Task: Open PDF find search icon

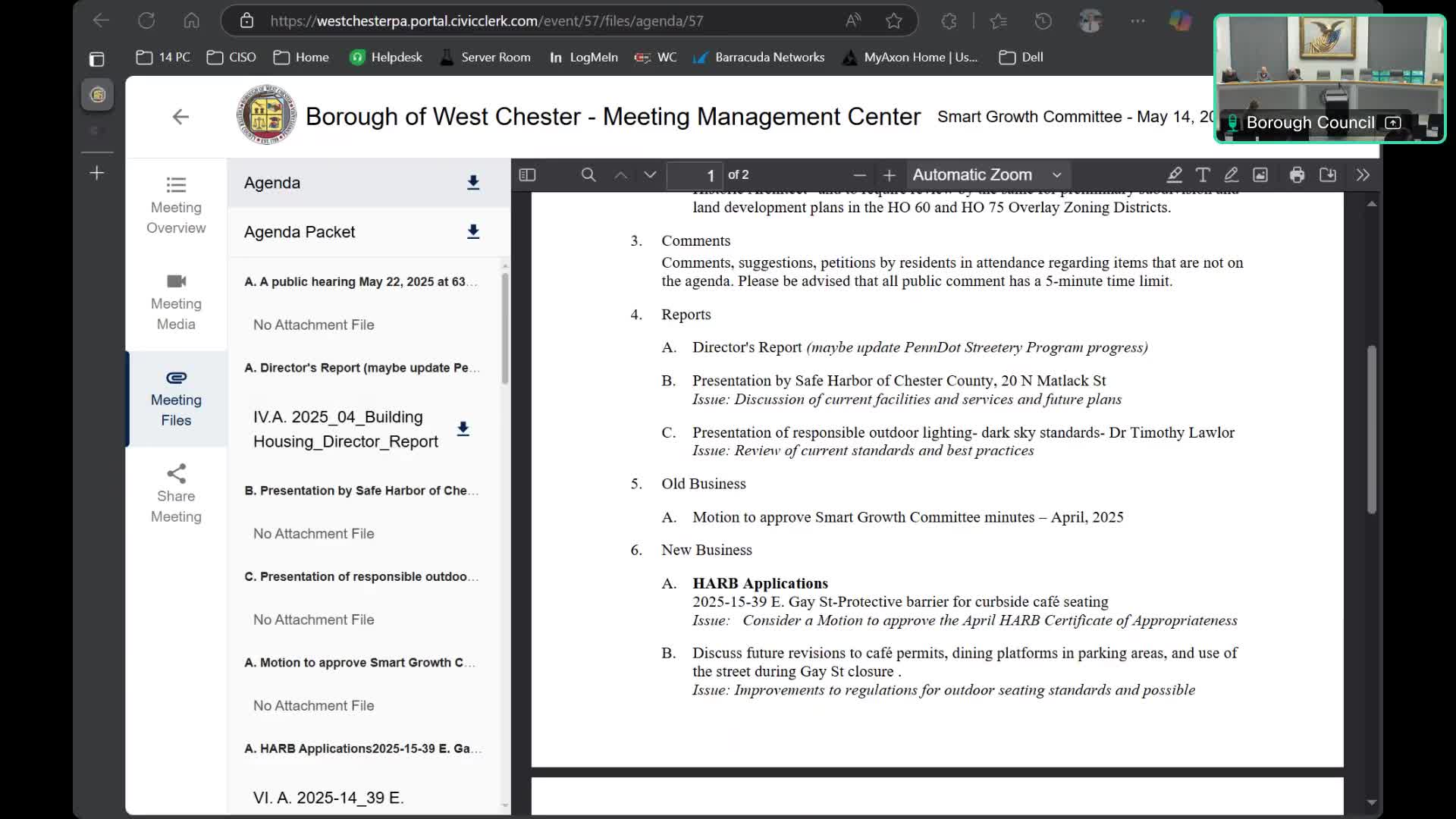Action: point(588,175)
